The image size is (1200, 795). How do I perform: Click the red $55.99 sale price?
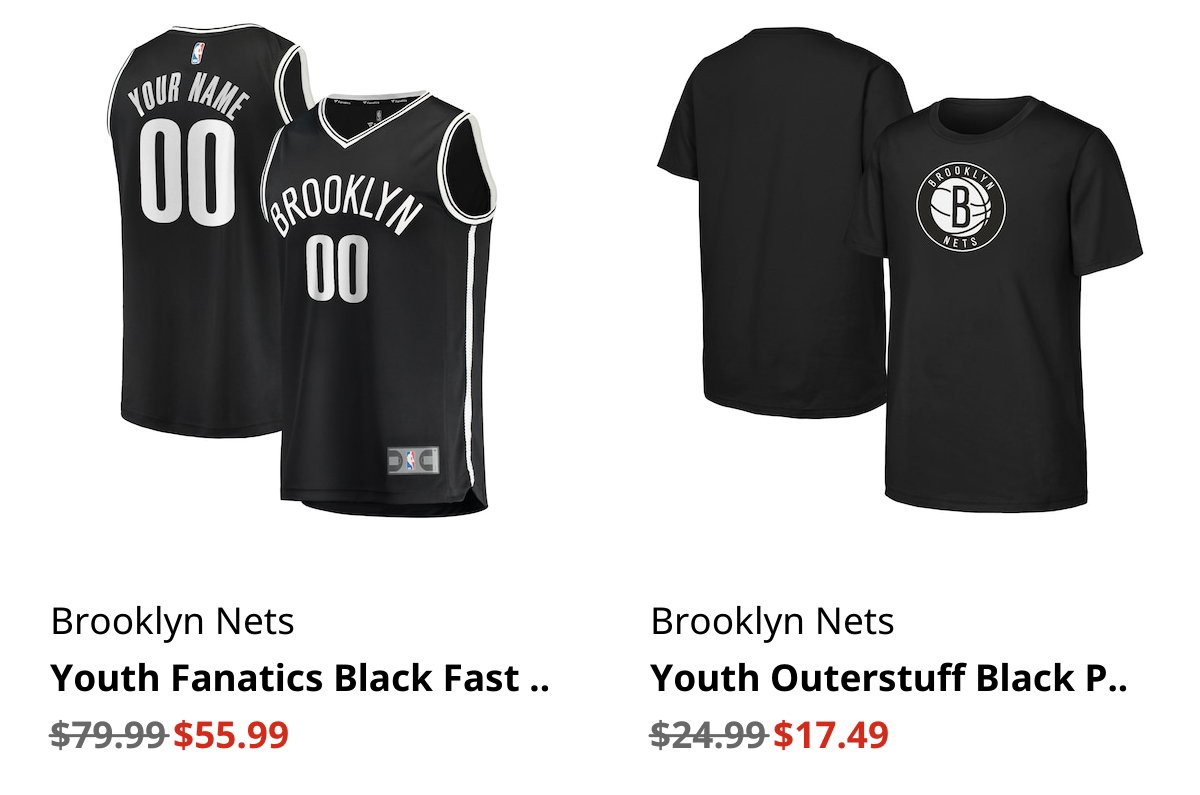[231, 736]
